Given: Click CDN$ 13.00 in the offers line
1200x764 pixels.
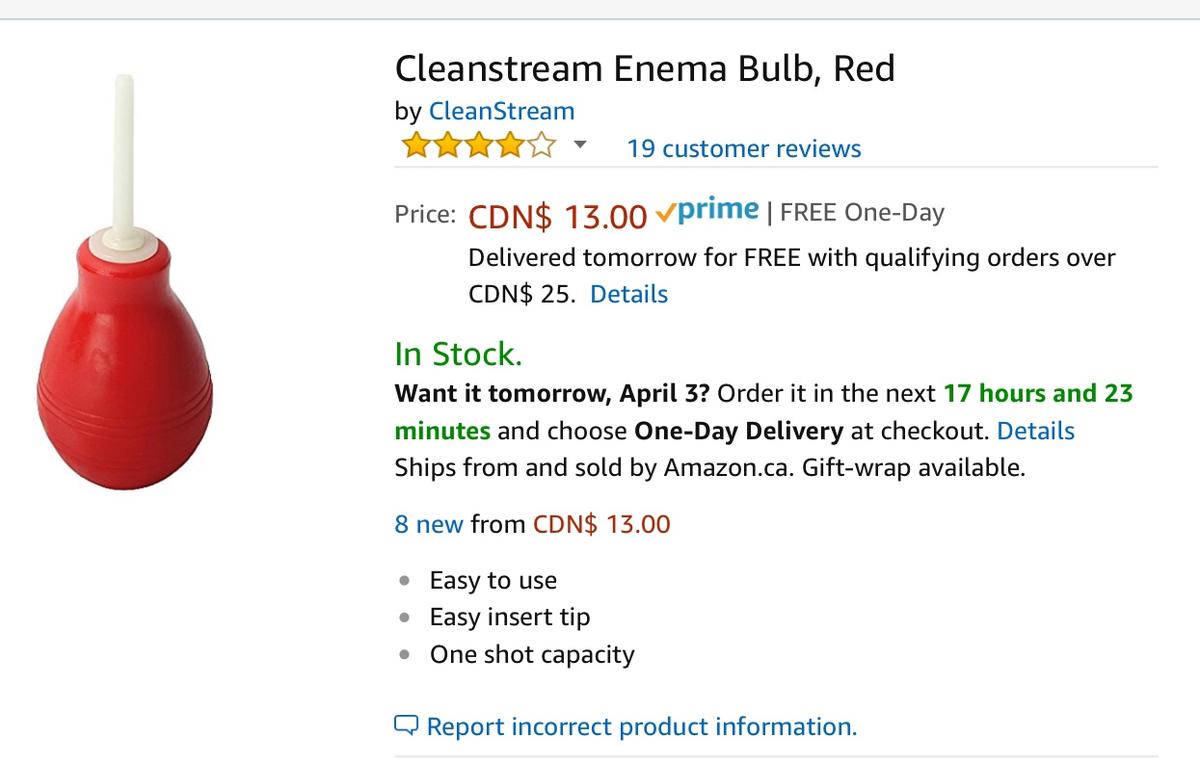Looking at the screenshot, I should tap(601, 524).
